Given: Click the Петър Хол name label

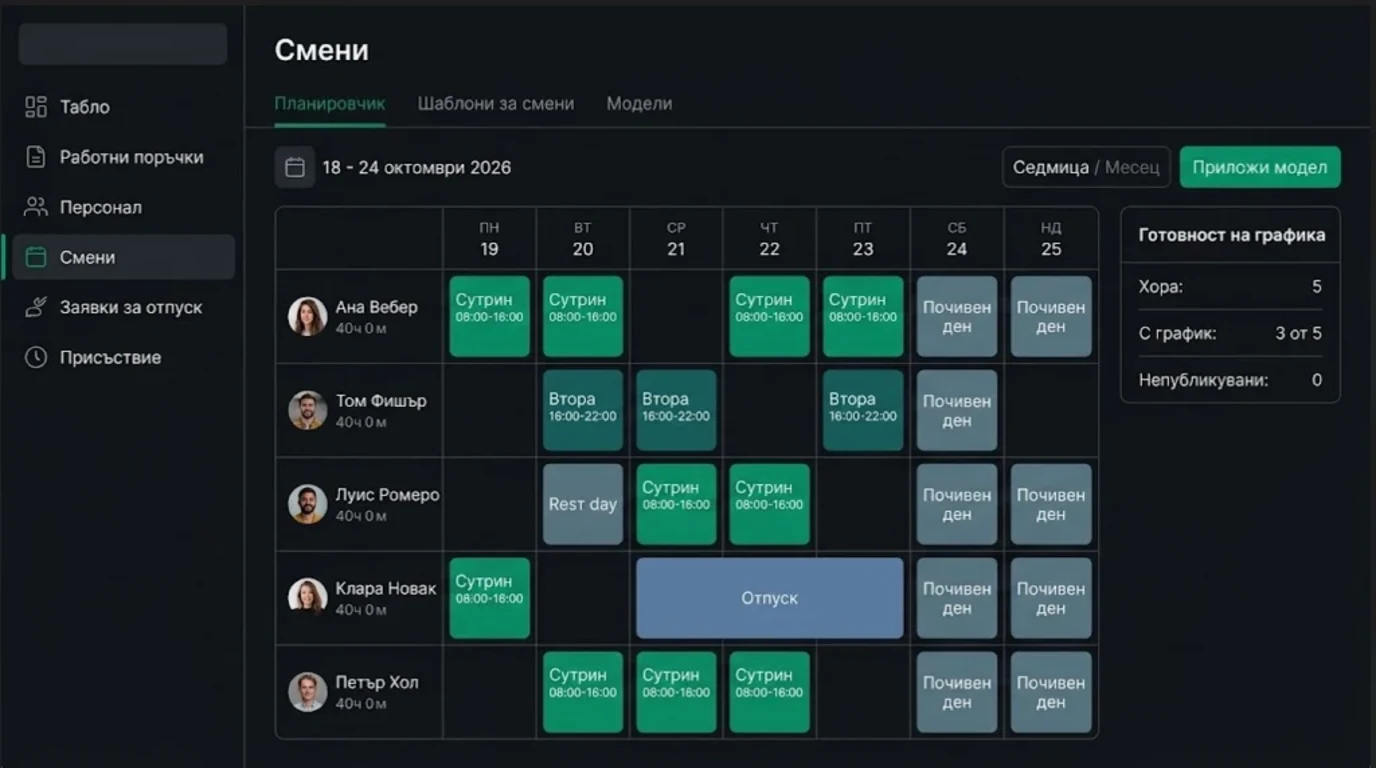Looking at the screenshot, I should pyautogui.click(x=377, y=683).
